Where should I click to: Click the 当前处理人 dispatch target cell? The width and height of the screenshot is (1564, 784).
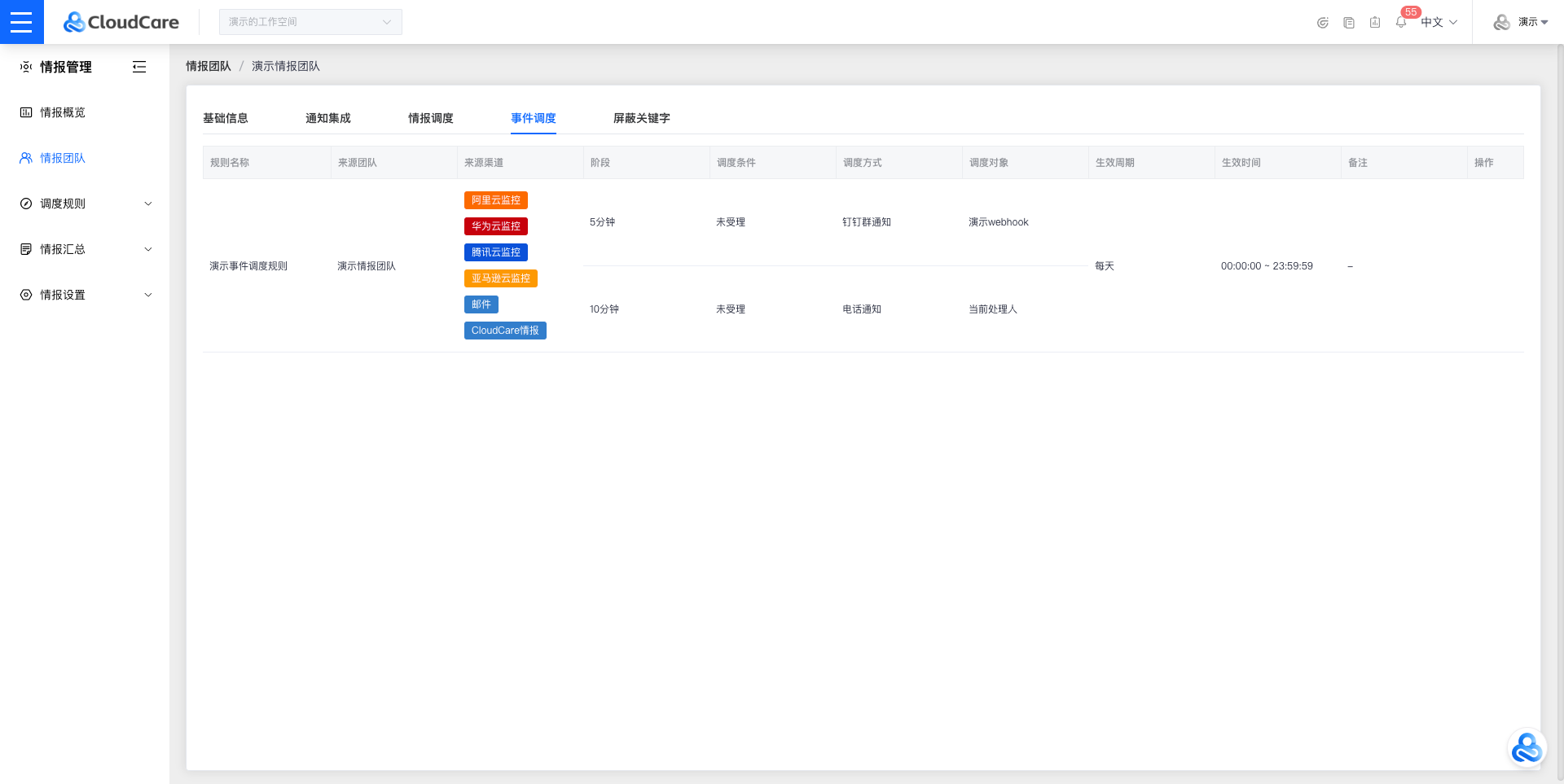[x=993, y=309]
